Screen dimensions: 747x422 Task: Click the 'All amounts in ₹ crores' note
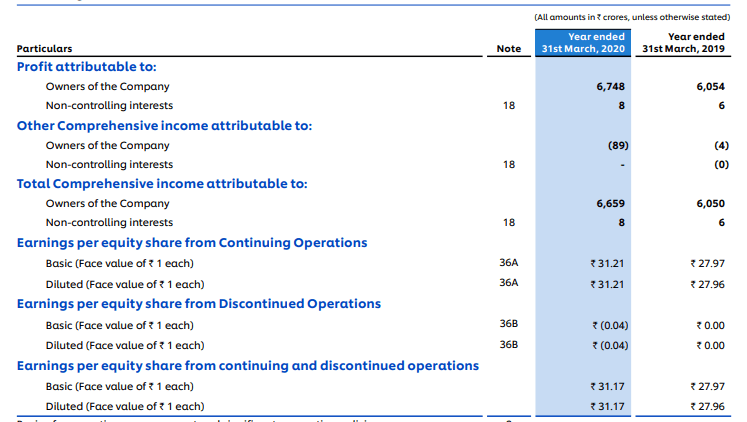pyautogui.click(x=630, y=17)
